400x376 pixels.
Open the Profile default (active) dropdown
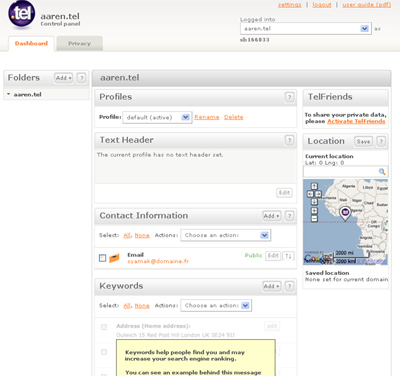pyautogui.click(x=157, y=117)
